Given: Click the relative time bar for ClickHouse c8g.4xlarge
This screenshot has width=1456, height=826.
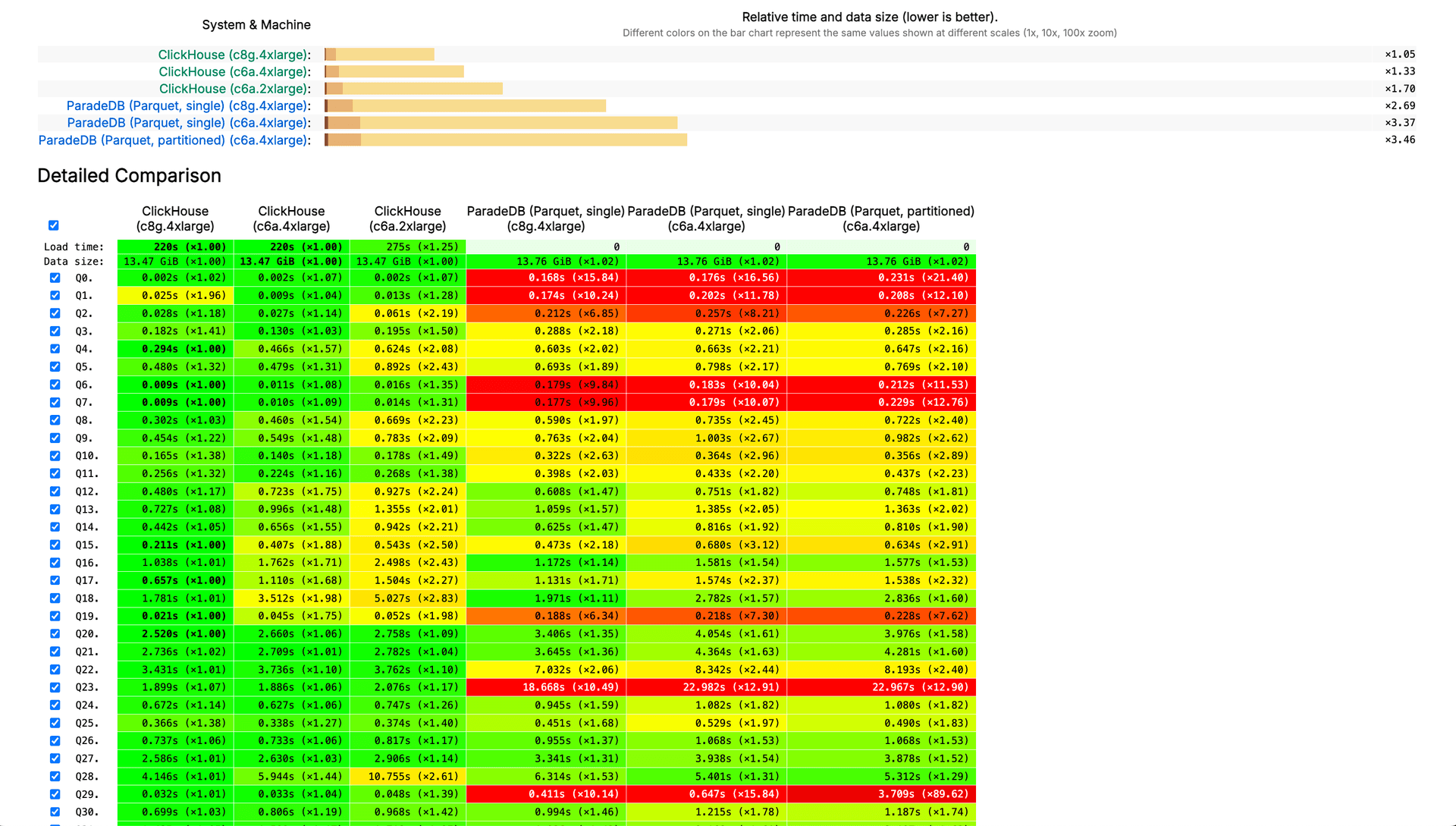Looking at the screenshot, I should pyautogui.click(x=379, y=54).
